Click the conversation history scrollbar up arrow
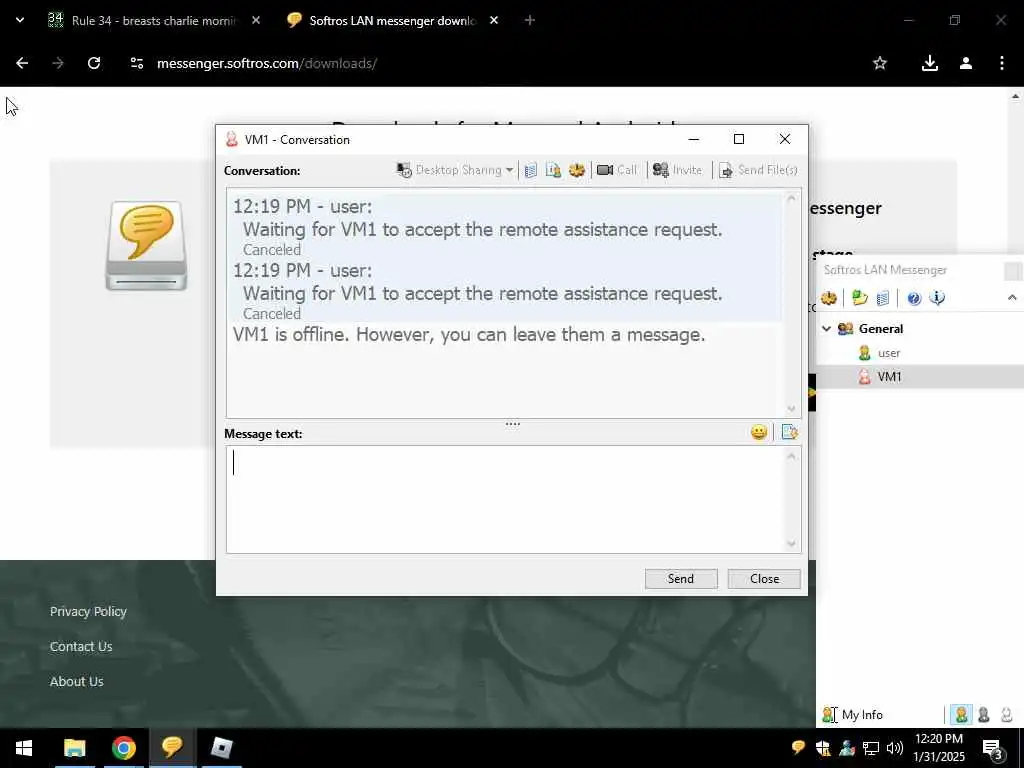 pos(792,198)
